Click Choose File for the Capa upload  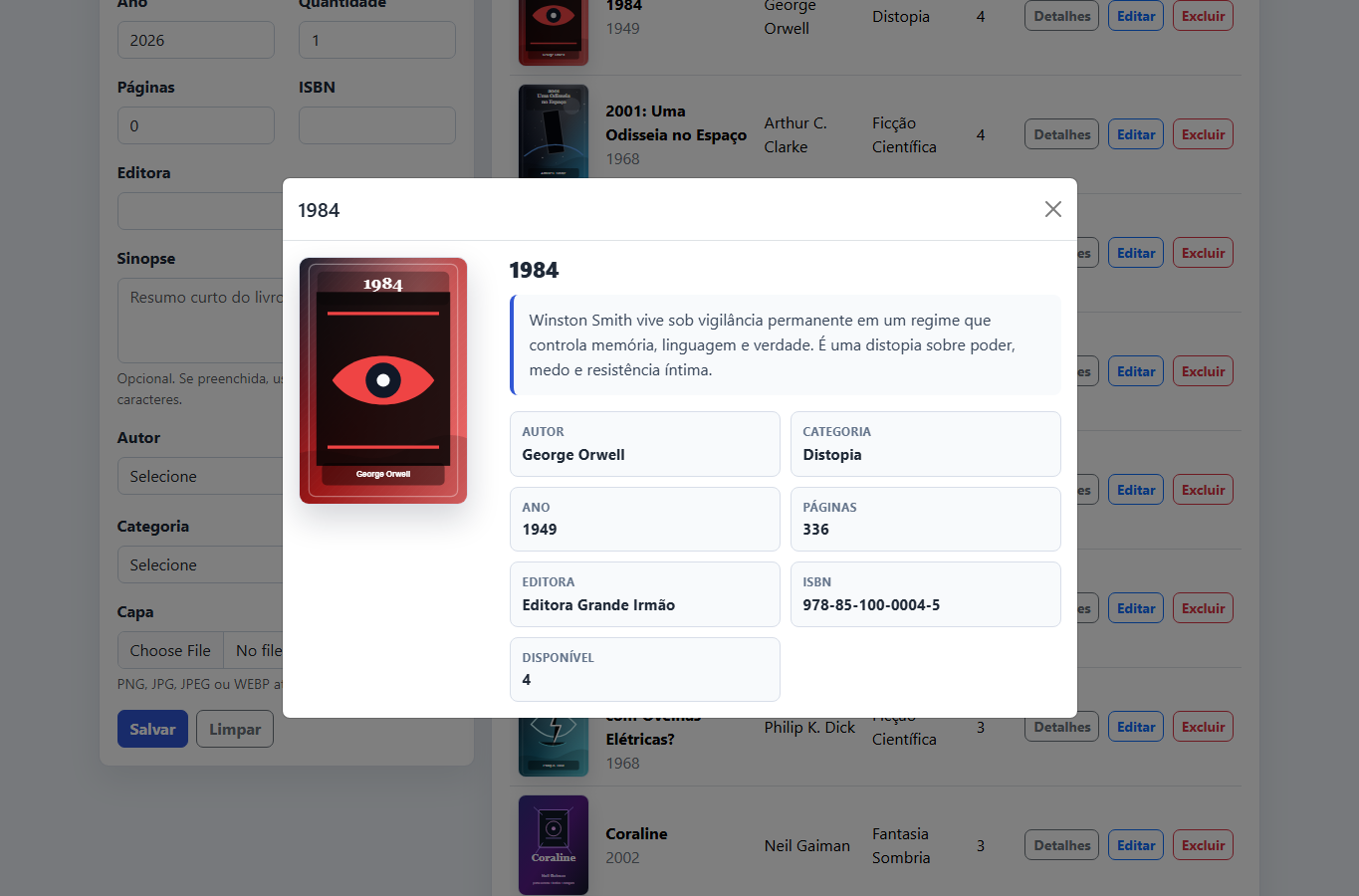point(170,650)
